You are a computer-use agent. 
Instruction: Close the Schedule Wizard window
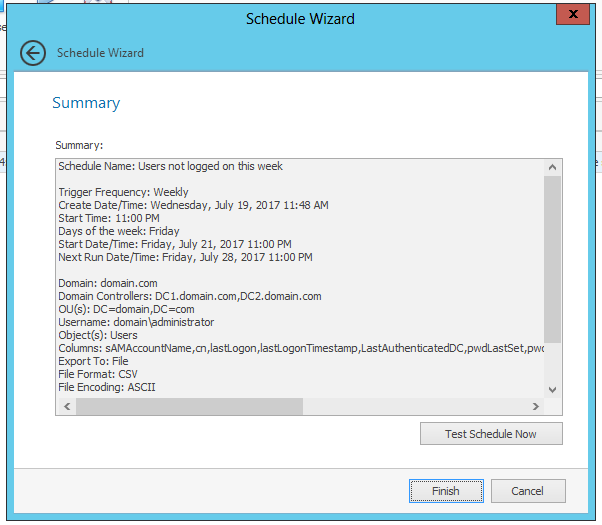coord(571,16)
